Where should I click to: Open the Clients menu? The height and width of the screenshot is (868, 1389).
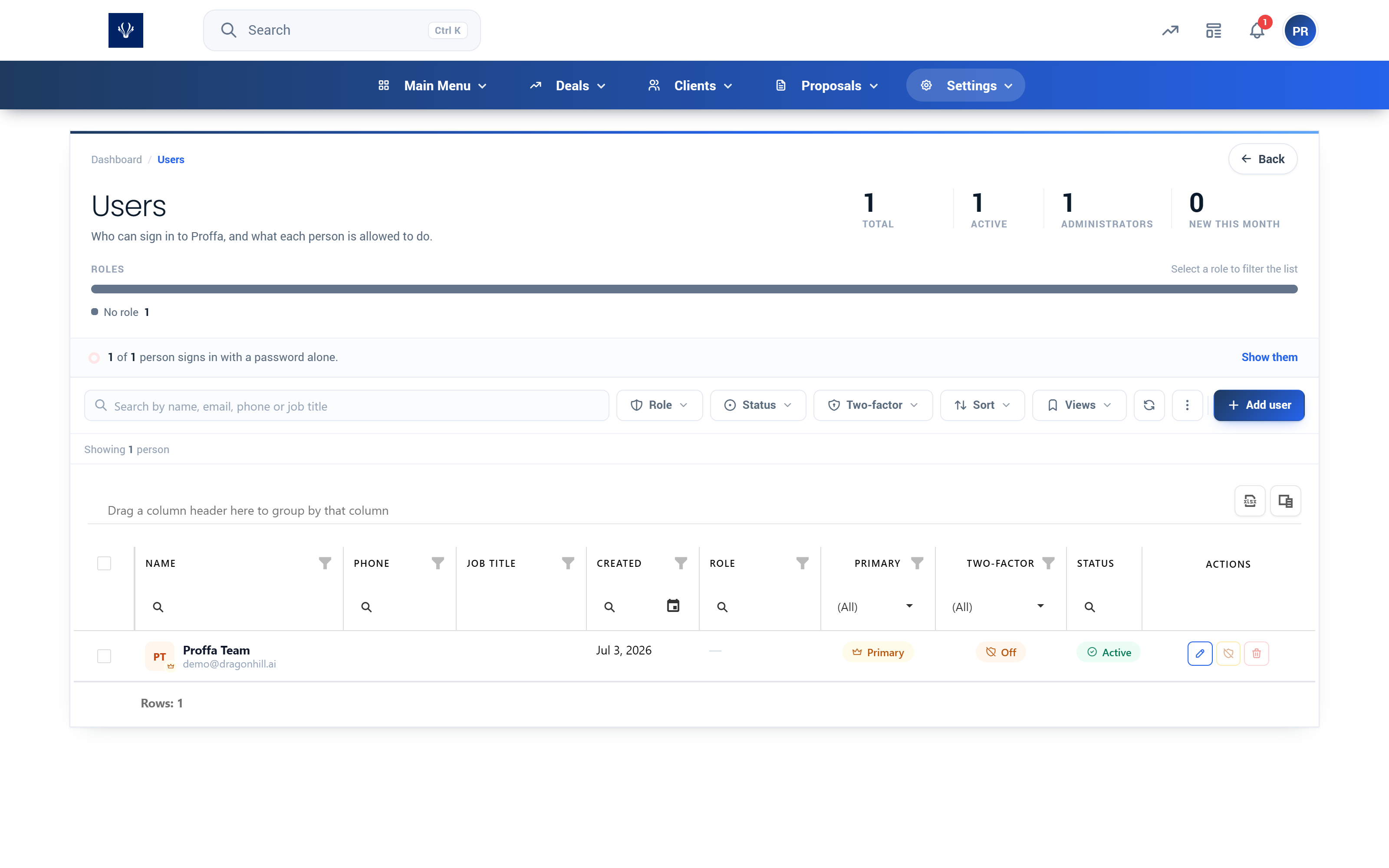pos(691,85)
